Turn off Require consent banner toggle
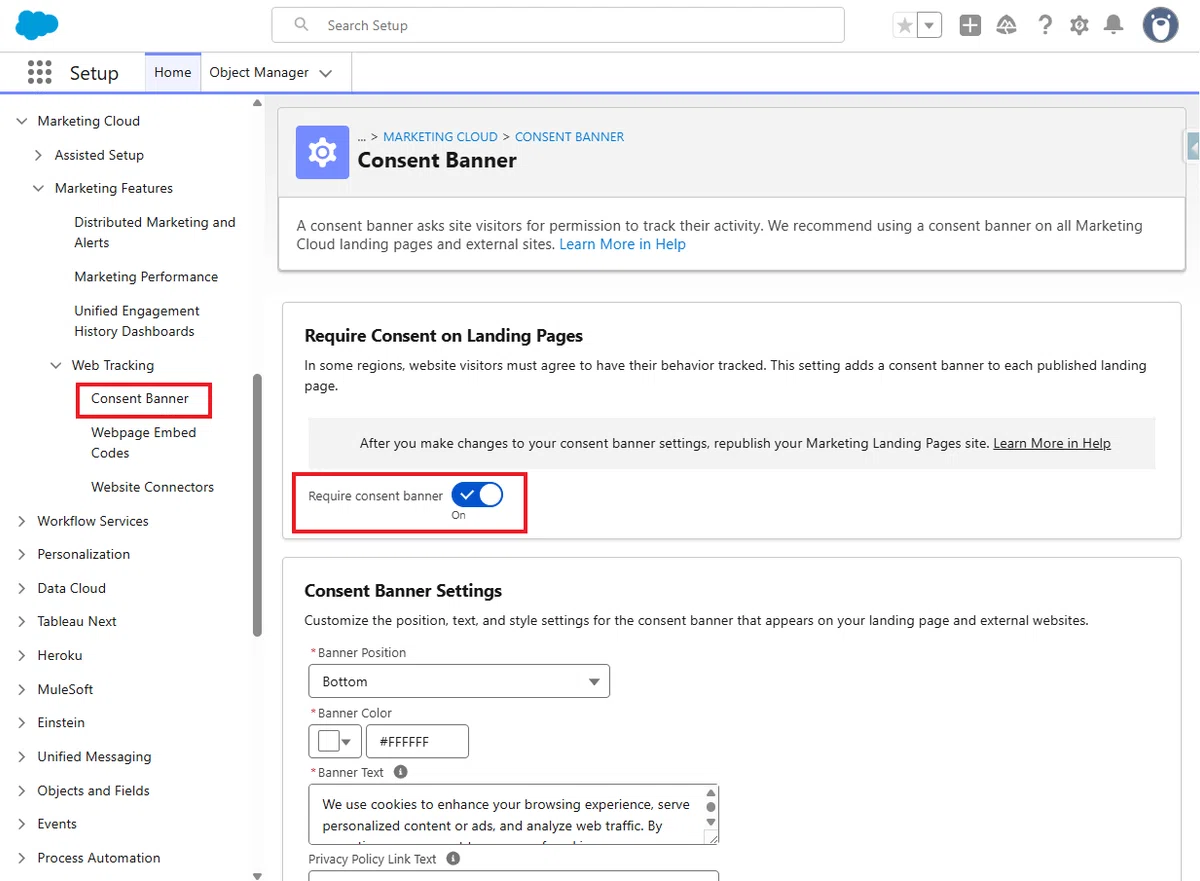This screenshot has height=881, width=1200. pos(477,495)
